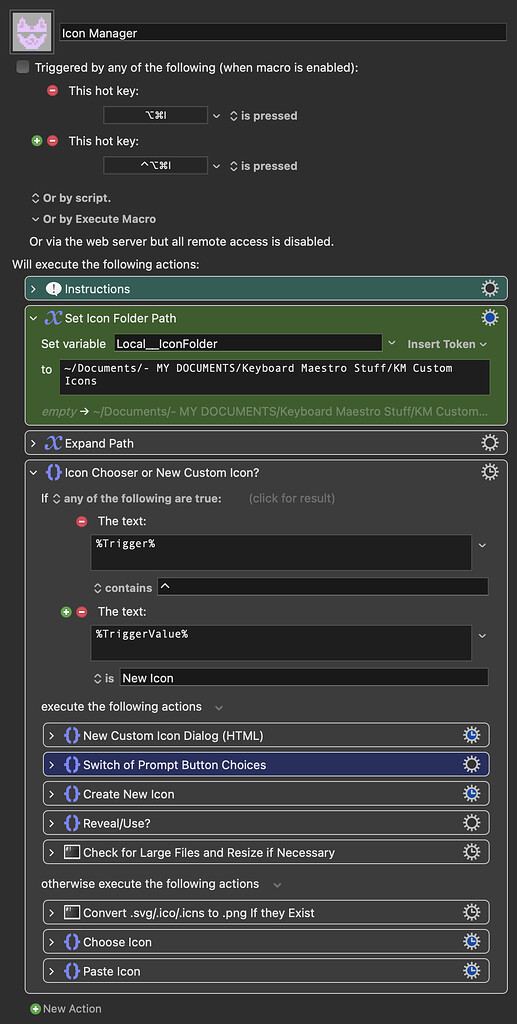Viewport: 517px width, 1024px height.
Task: Expand the Create New Icon action
Action: point(52,794)
